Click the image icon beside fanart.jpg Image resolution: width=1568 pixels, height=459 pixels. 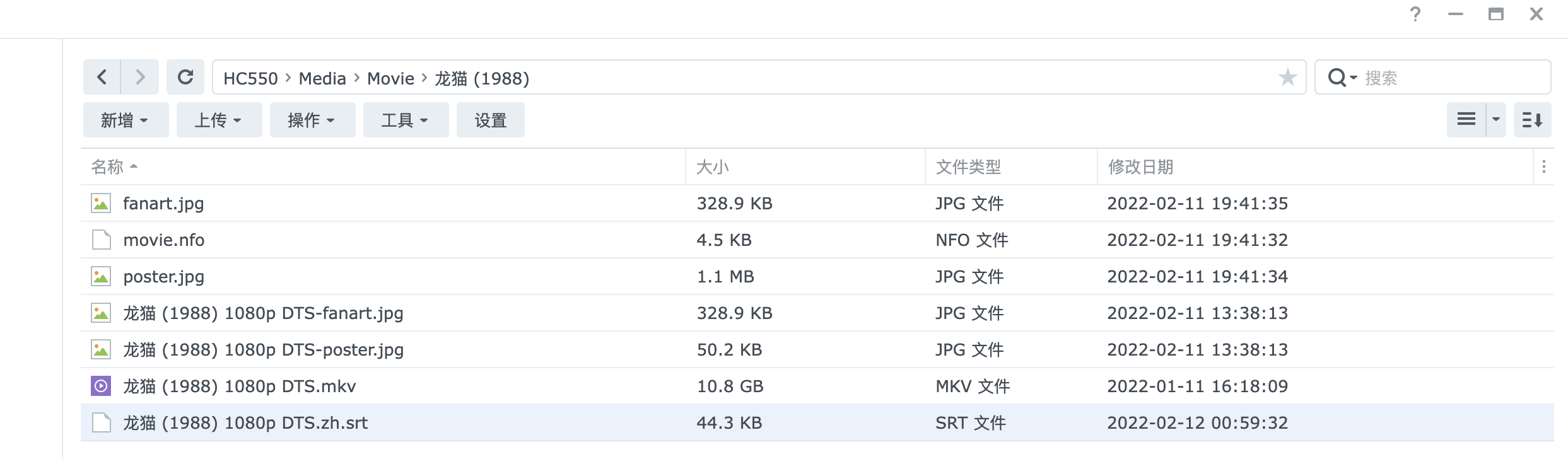(x=101, y=203)
